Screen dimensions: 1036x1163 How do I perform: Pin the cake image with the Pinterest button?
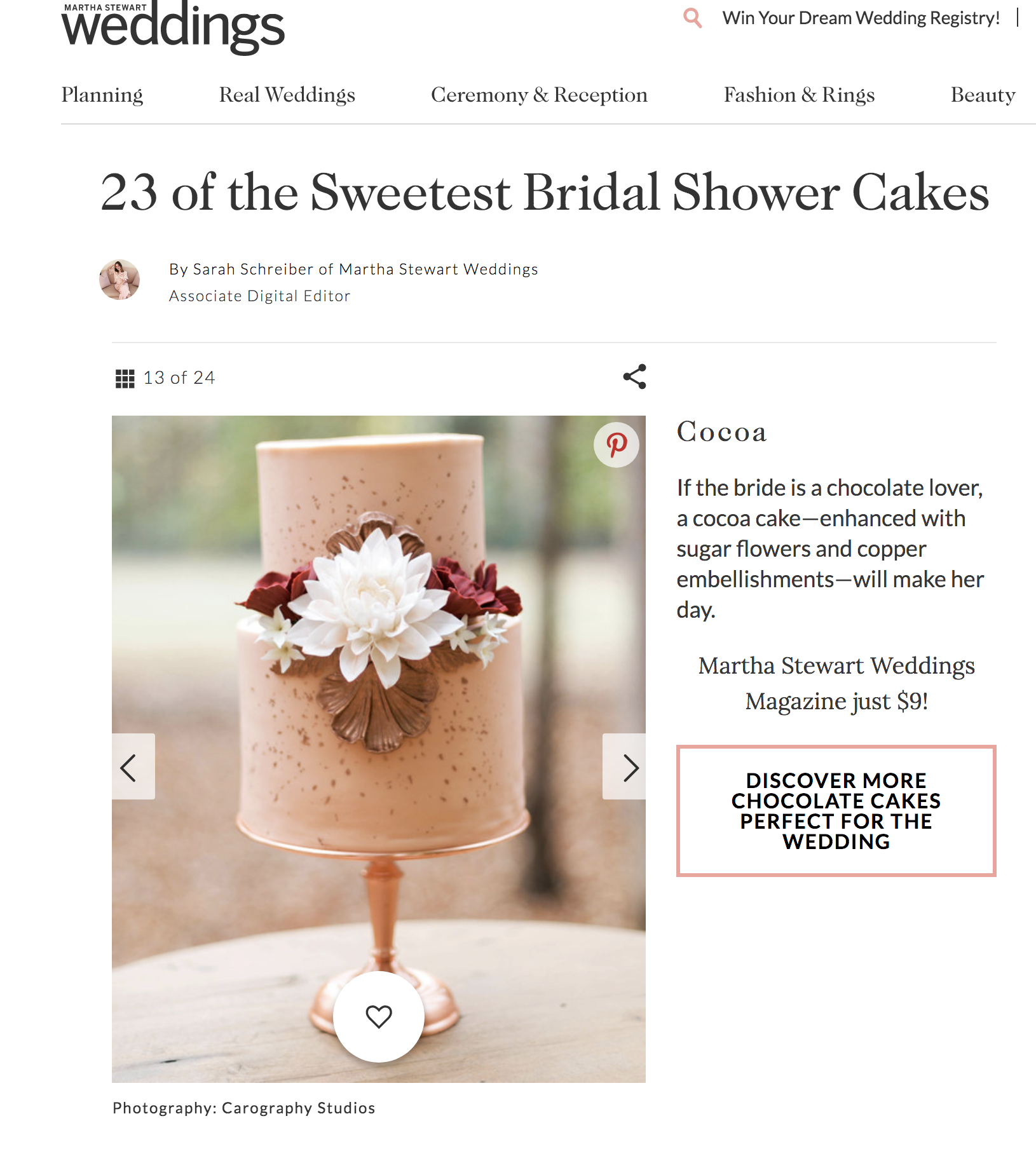click(x=617, y=445)
